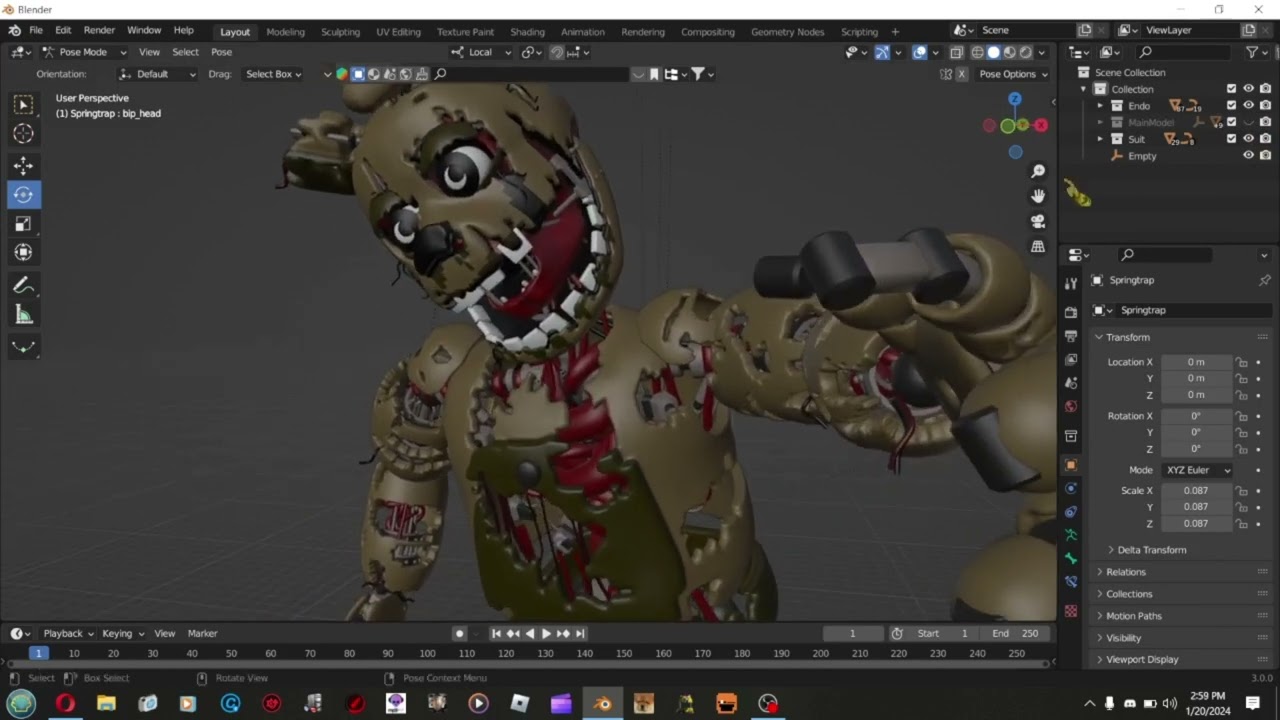Open the View Layer properties tab
Screen dimensions: 1280x720
(x=1071, y=359)
